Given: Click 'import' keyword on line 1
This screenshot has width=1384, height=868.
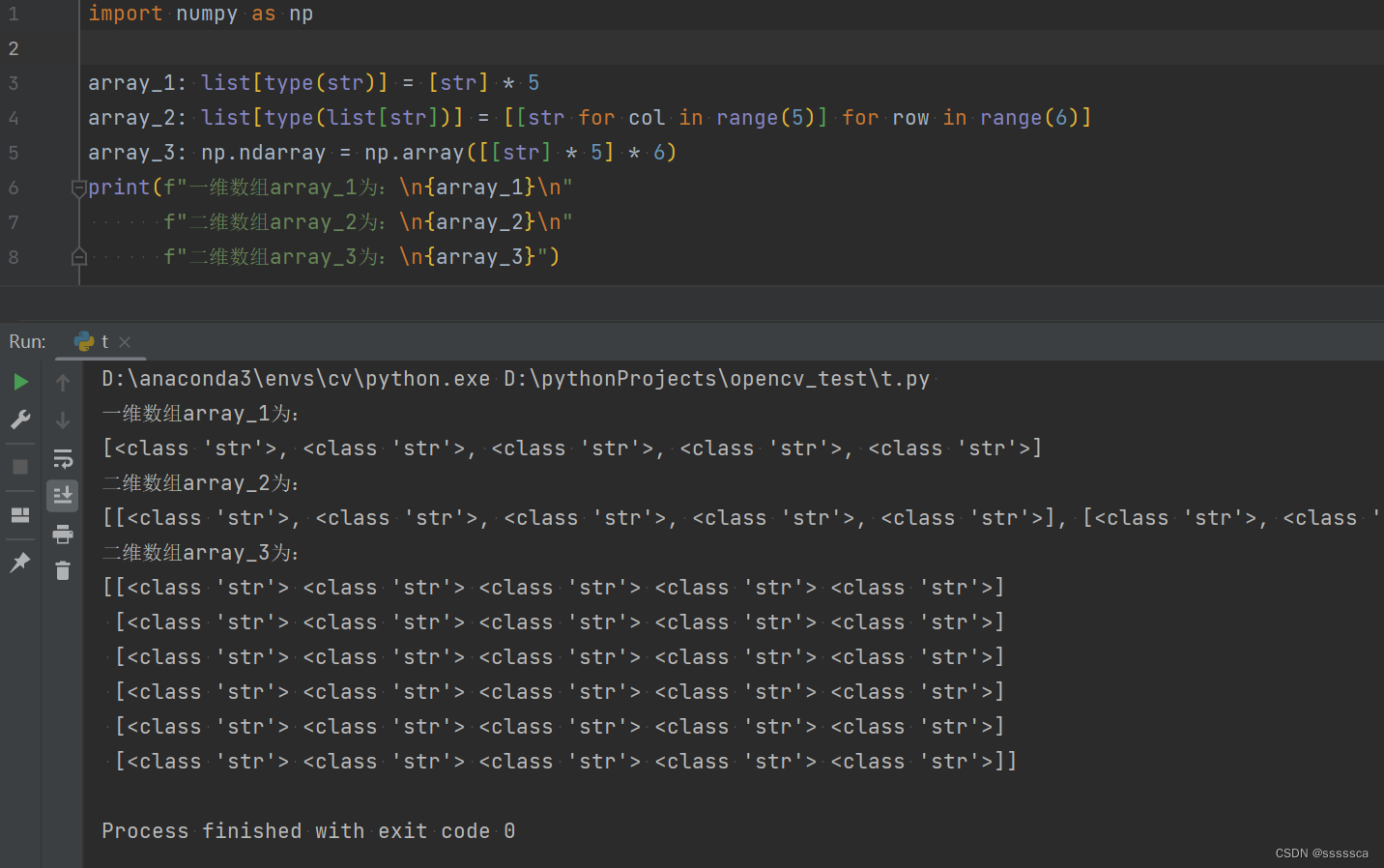Looking at the screenshot, I should point(126,14).
